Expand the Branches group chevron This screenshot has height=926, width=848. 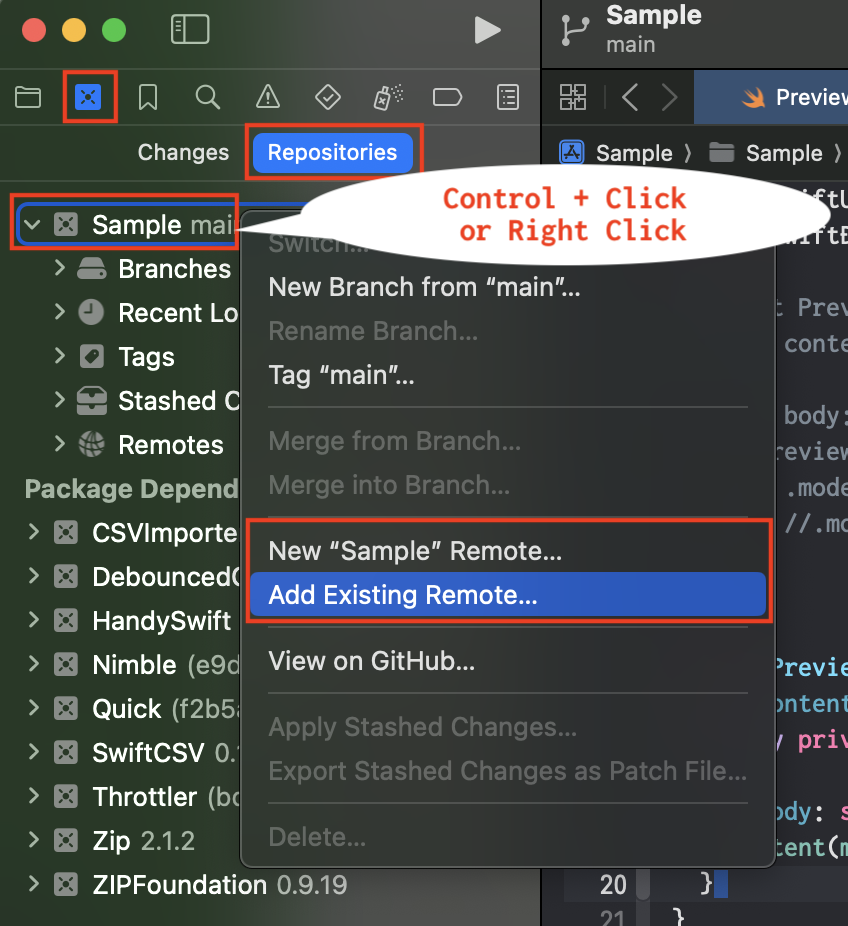click(60, 268)
